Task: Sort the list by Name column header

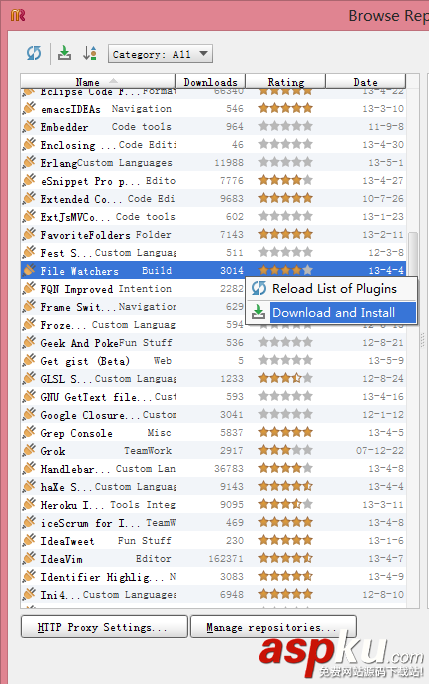Action: (x=98, y=82)
